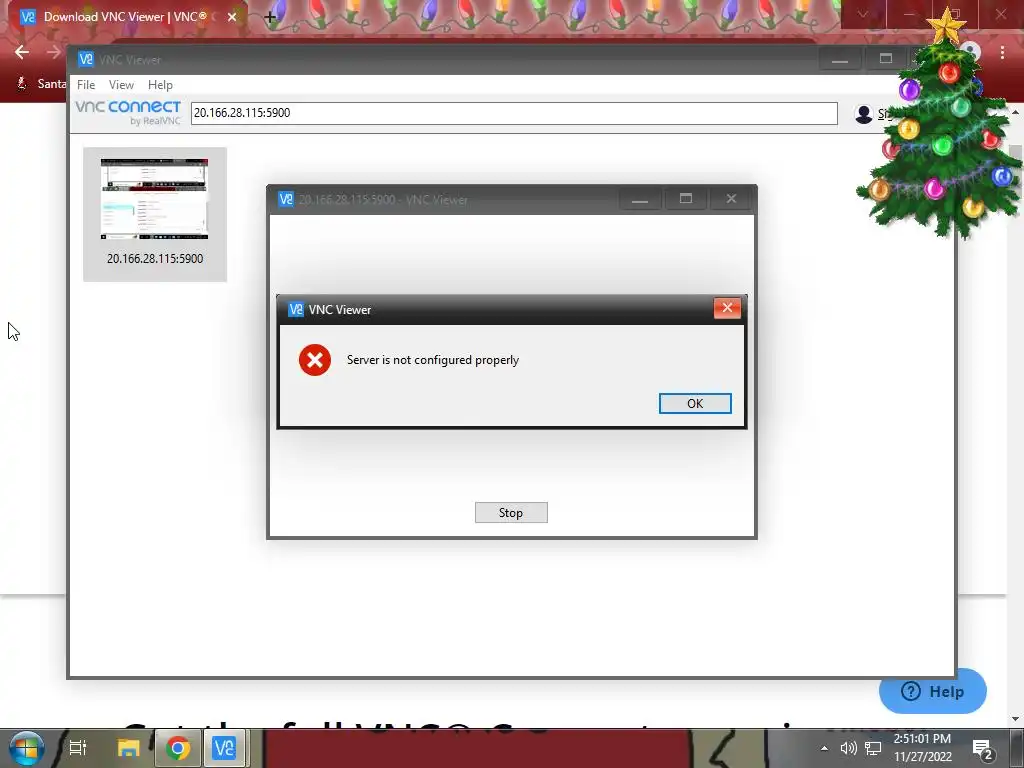Select the Download VNC Viewer browser tab
This screenshot has width=1024, height=768.
pyautogui.click(x=124, y=17)
